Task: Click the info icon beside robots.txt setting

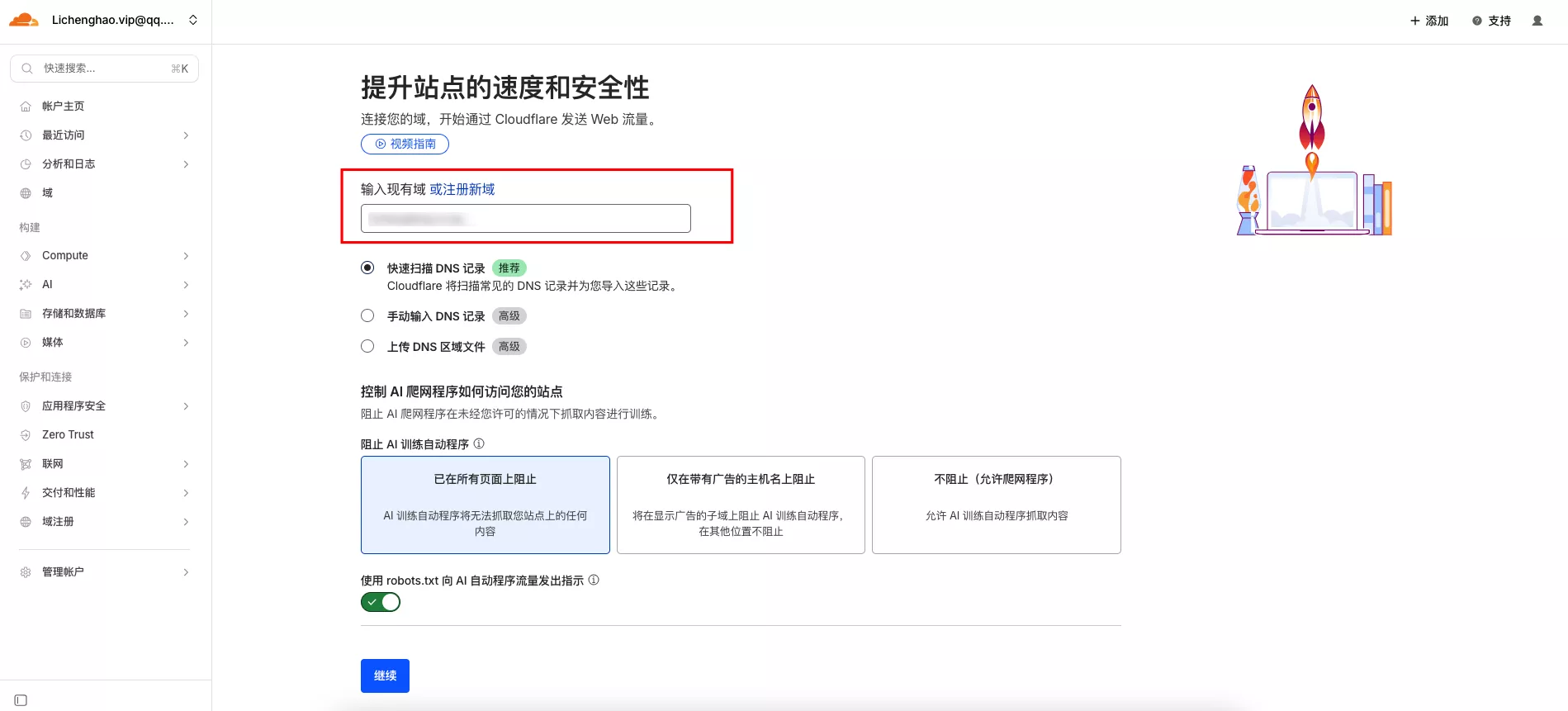Action: click(594, 581)
